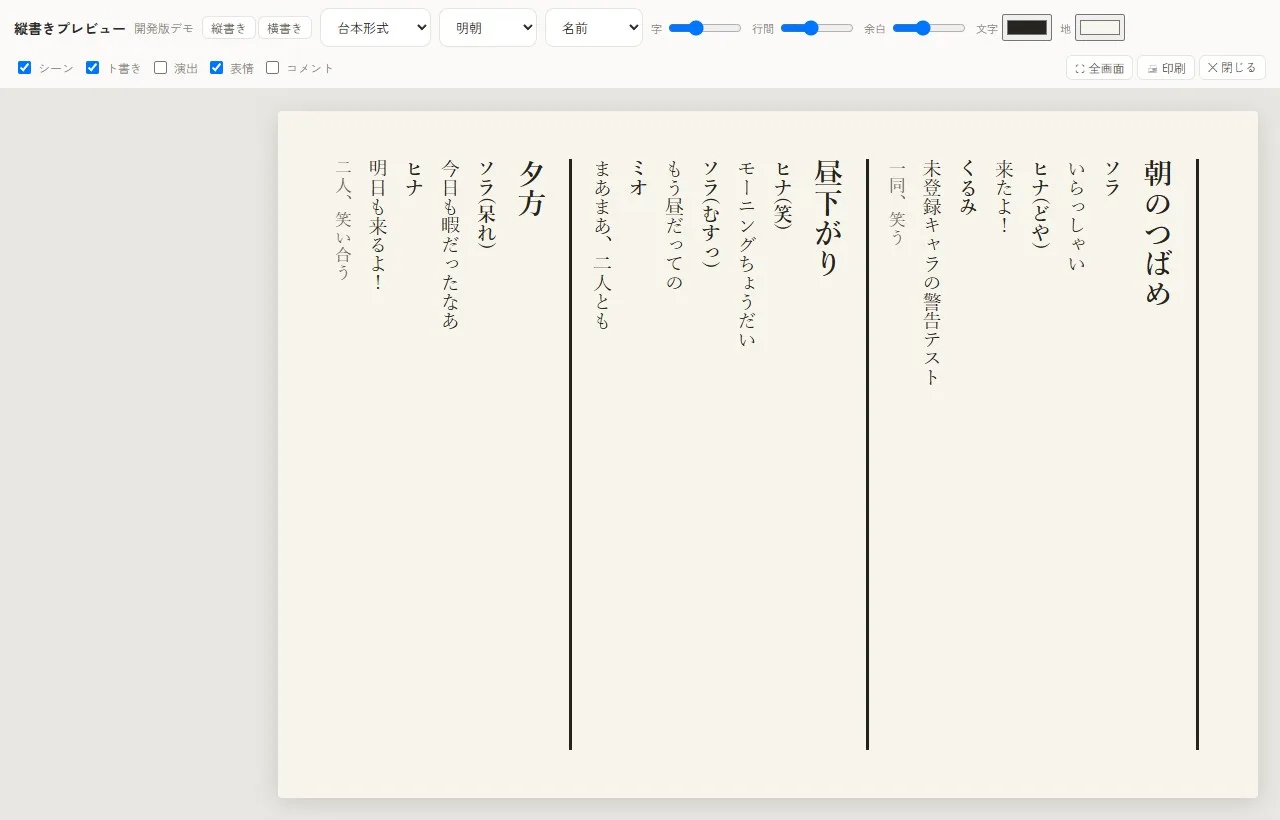1280x820 pixels.
Task: Uncheck the ト書き checkbox
Action: (x=93, y=68)
